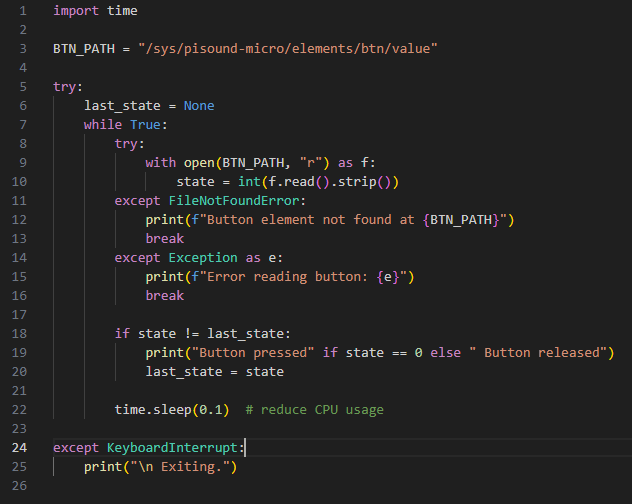Click the while keyword in the loop
This screenshot has height=504, width=632.
[x=103, y=125]
